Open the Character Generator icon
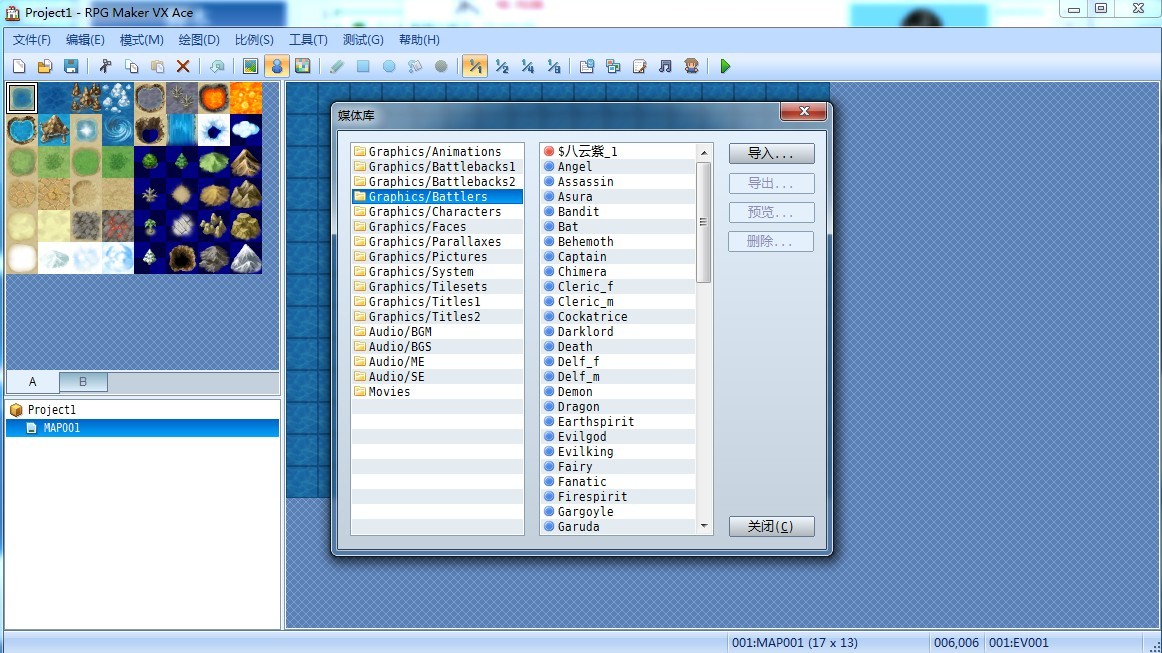 tap(691, 67)
